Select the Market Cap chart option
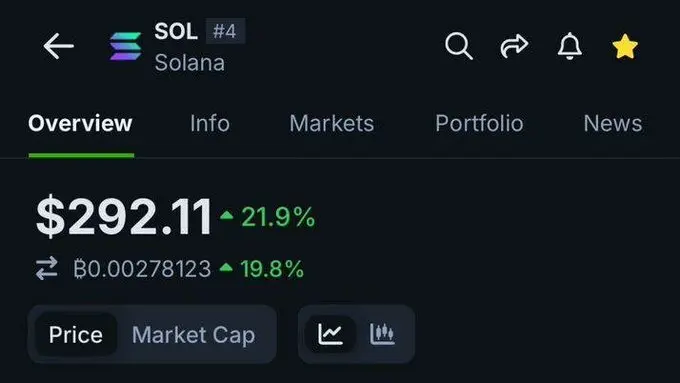Screen dimensions: 680x383 pos(193,335)
